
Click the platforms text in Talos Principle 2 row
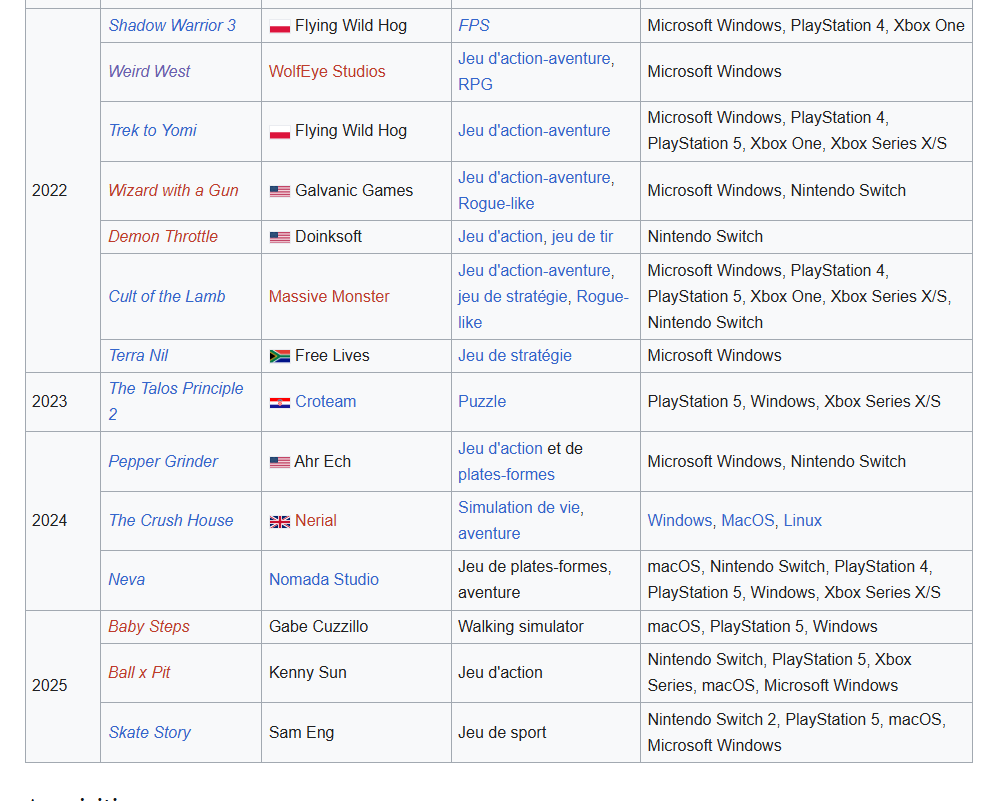(x=794, y=401)
